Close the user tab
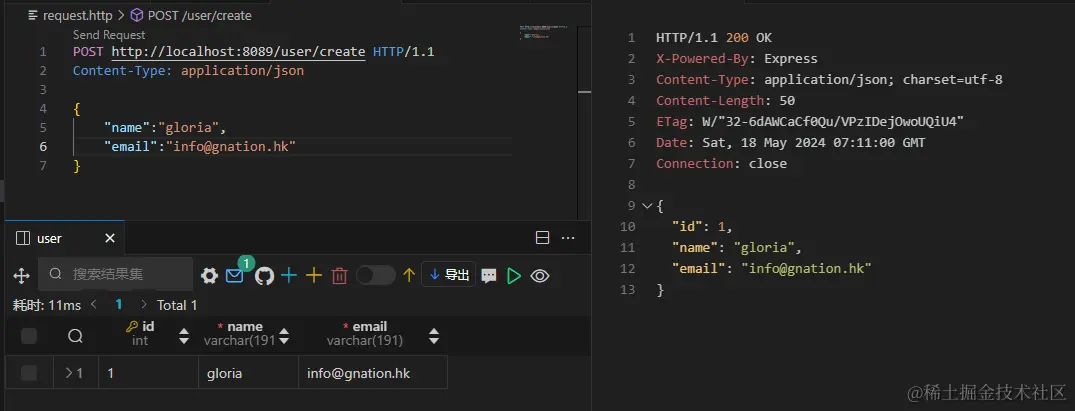Image resolution: width=1075 pixels, height=411 pixels. click(110, 238)
